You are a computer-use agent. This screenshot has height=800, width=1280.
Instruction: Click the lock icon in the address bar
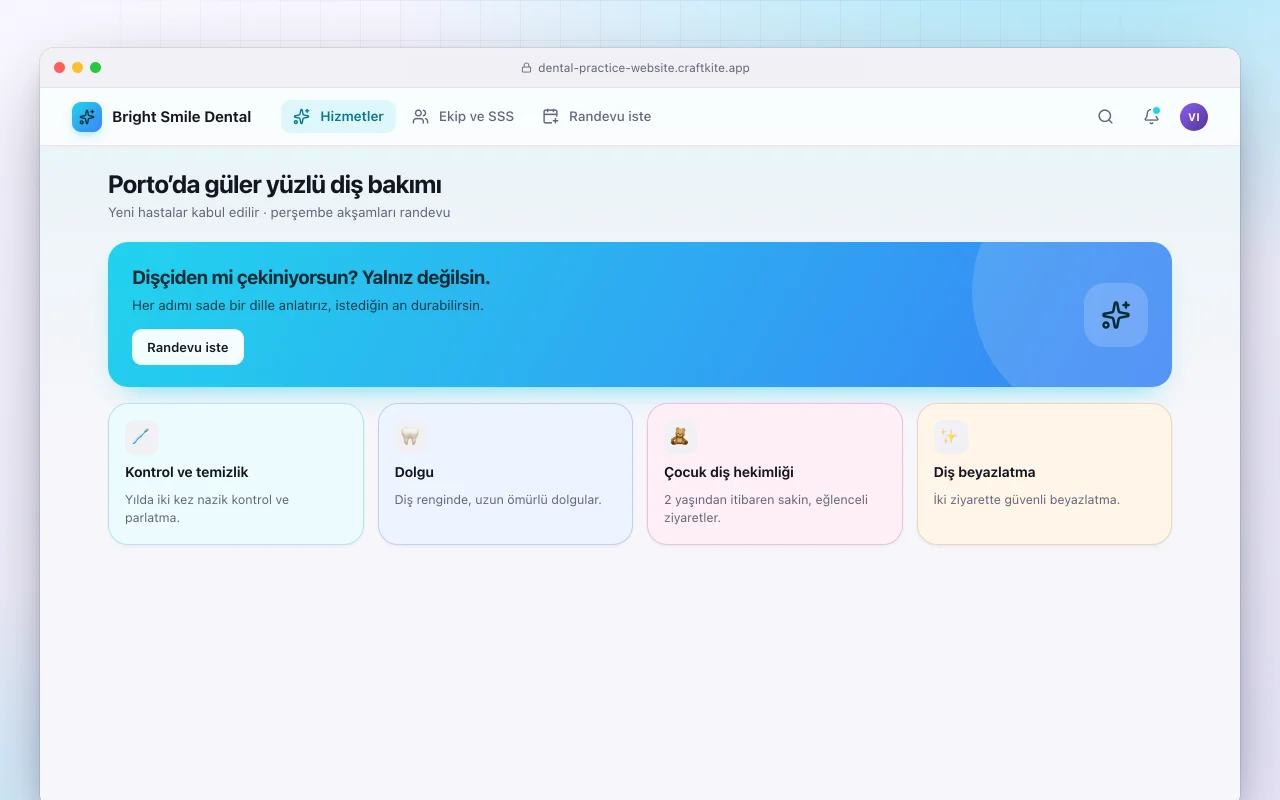[527, 68]
